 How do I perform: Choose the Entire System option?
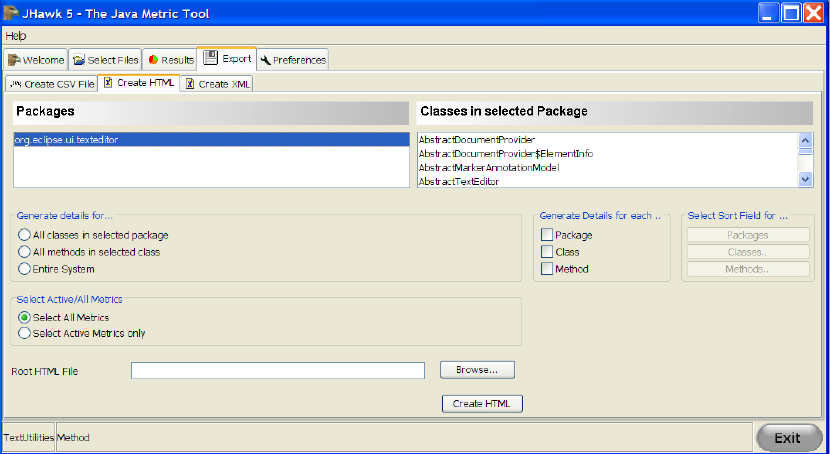pos(57,269)
